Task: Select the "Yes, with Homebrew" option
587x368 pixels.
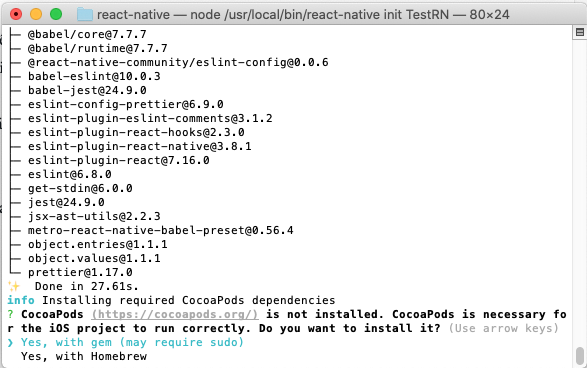Action: 84,356
